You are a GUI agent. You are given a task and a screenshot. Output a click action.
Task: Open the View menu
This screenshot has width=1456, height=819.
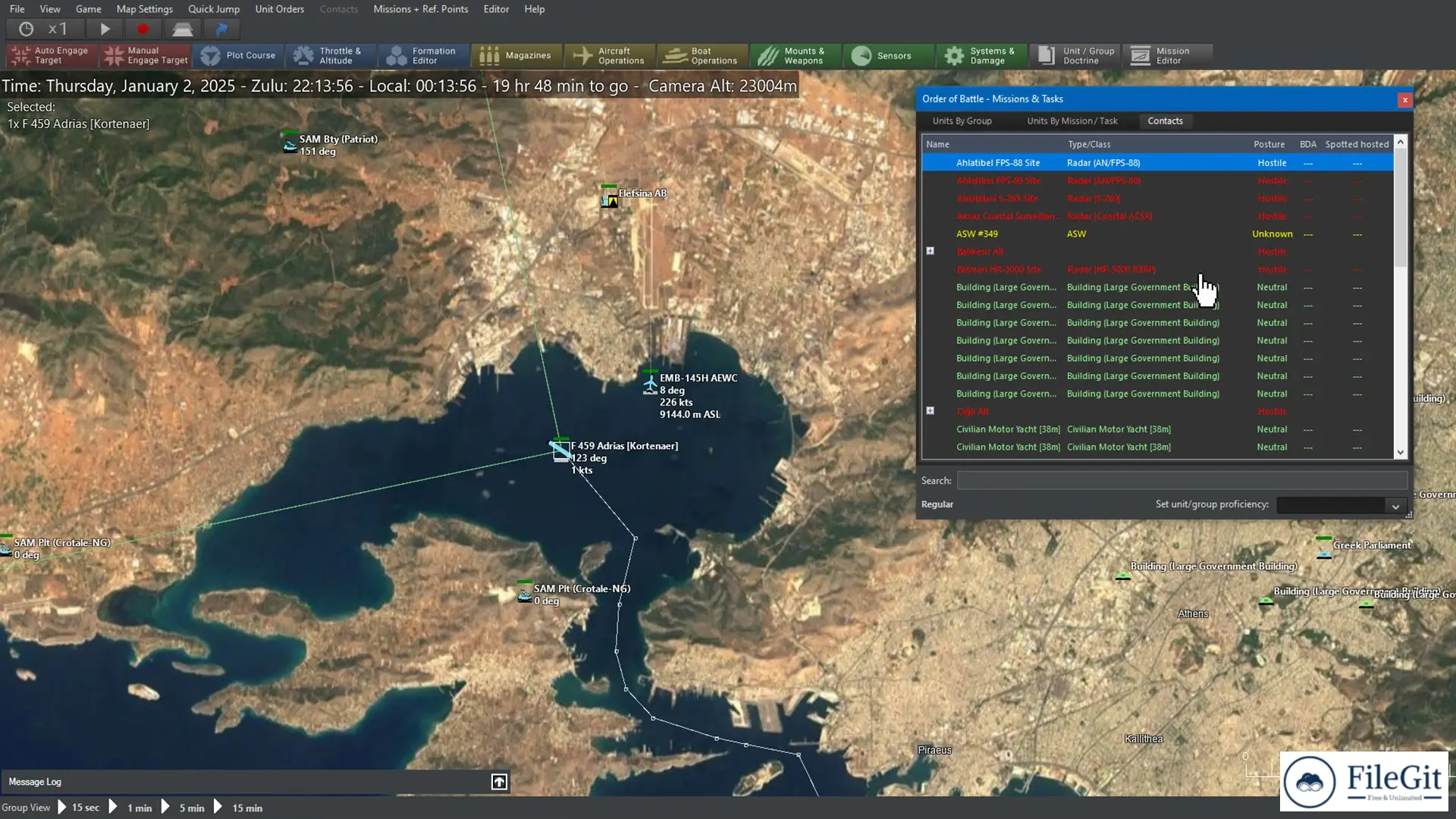click(50, 9)
